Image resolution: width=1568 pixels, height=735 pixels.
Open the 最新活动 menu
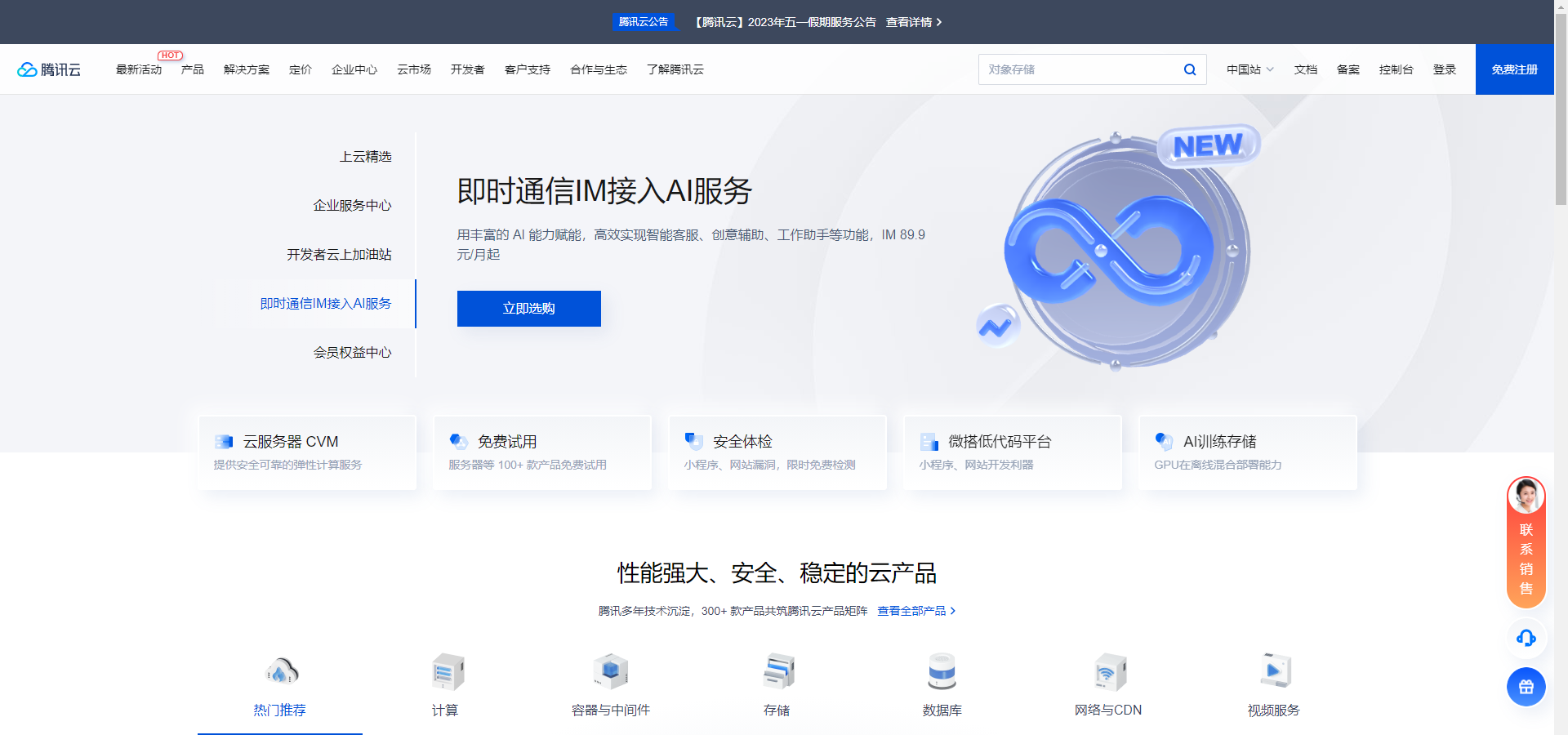tap(139, 69)
